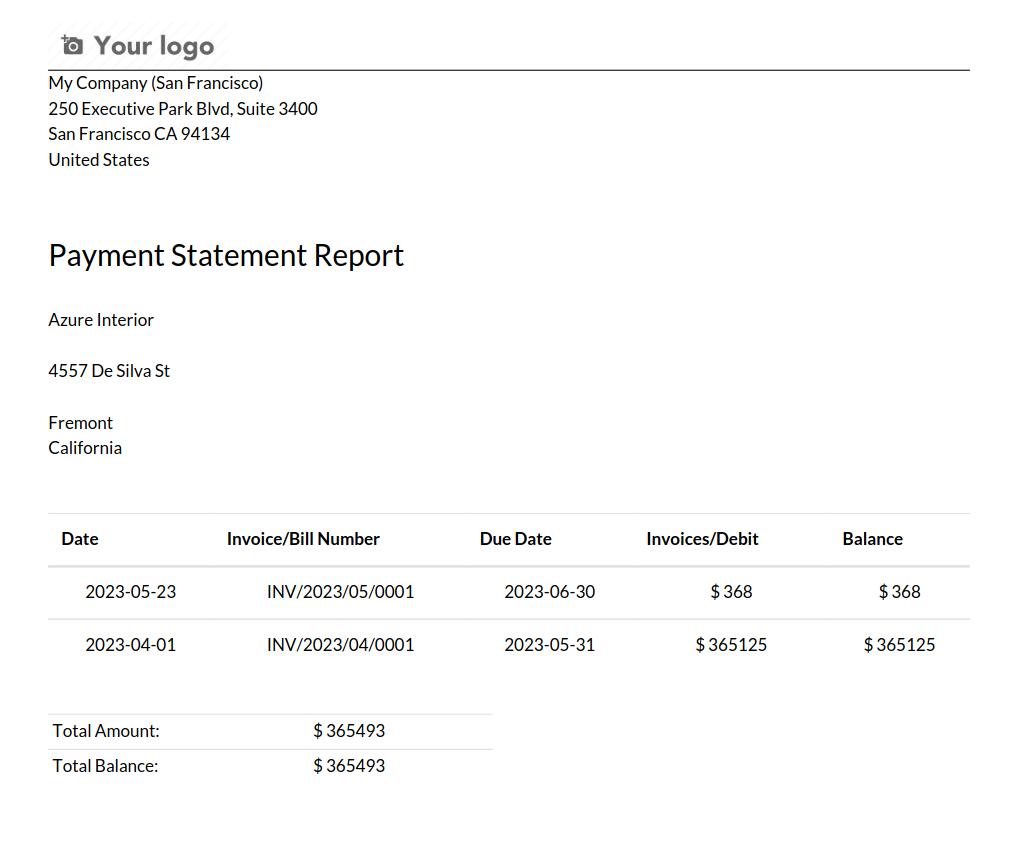The image size is (1017, 863).
Task: Click the Invoice/Bill Number column header
Action: click(x=303, y=539)
